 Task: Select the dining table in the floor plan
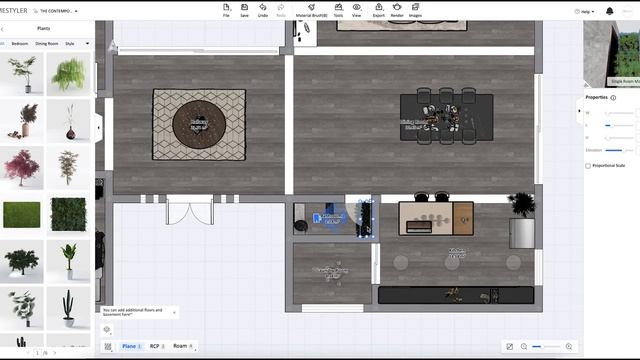(447, 117)
